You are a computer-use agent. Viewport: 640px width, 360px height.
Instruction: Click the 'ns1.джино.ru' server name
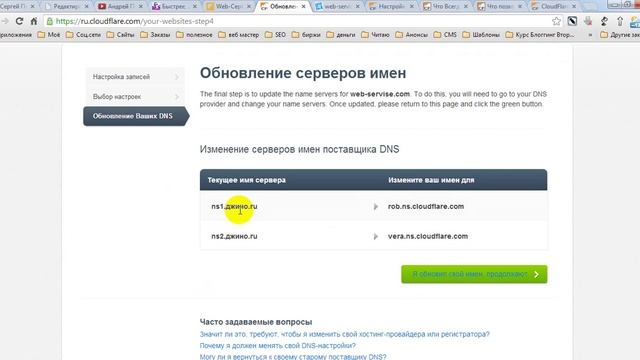234,207
